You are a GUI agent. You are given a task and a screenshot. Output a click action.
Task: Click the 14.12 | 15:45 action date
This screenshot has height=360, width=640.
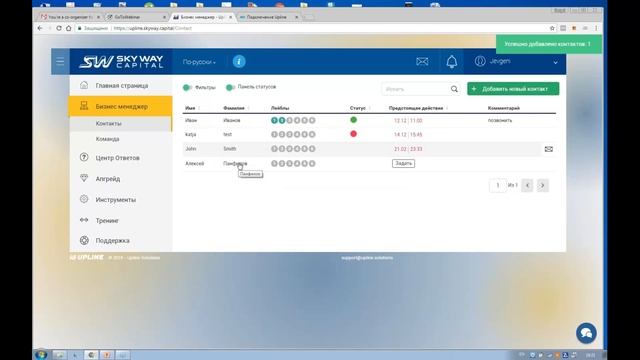click(x=408, y=135)
